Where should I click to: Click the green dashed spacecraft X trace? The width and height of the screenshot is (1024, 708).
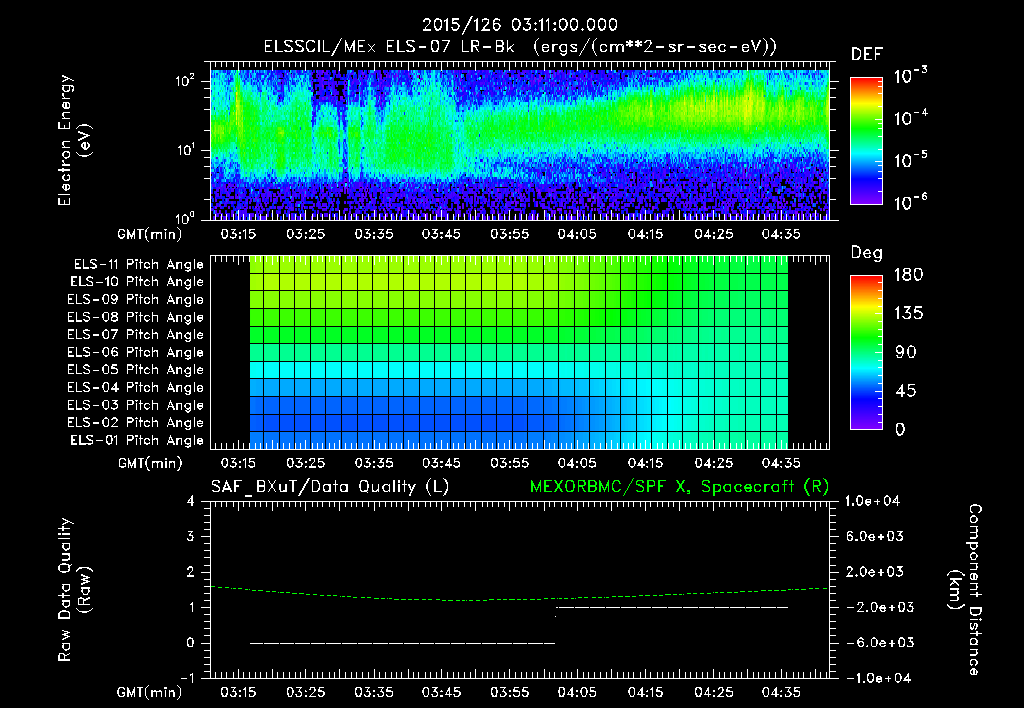click(519, 598)
